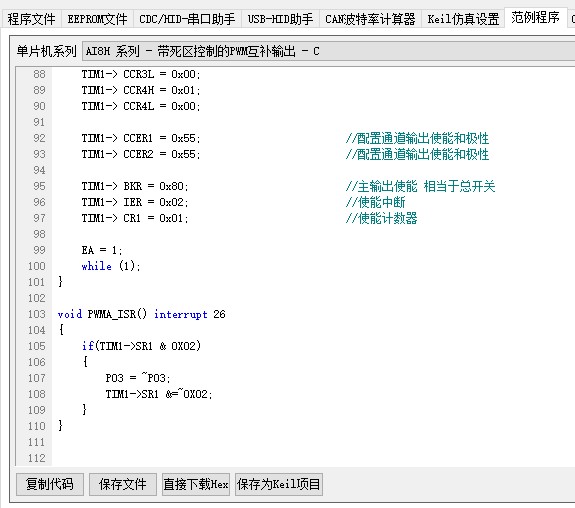This screenshot has width=575, height=508.
Task: Open the EEPROM文件 tab
Action: pyautogui.click(x=97, y=19)
